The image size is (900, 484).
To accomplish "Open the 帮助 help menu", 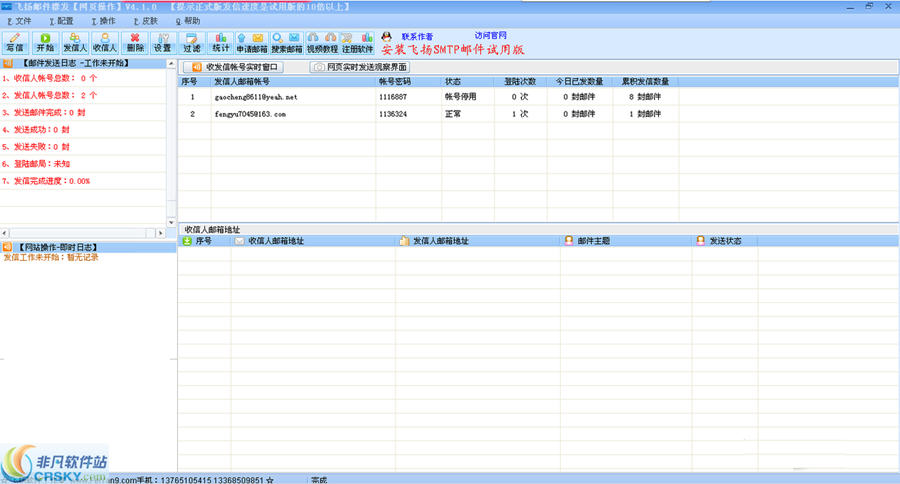I will point(188,21).
